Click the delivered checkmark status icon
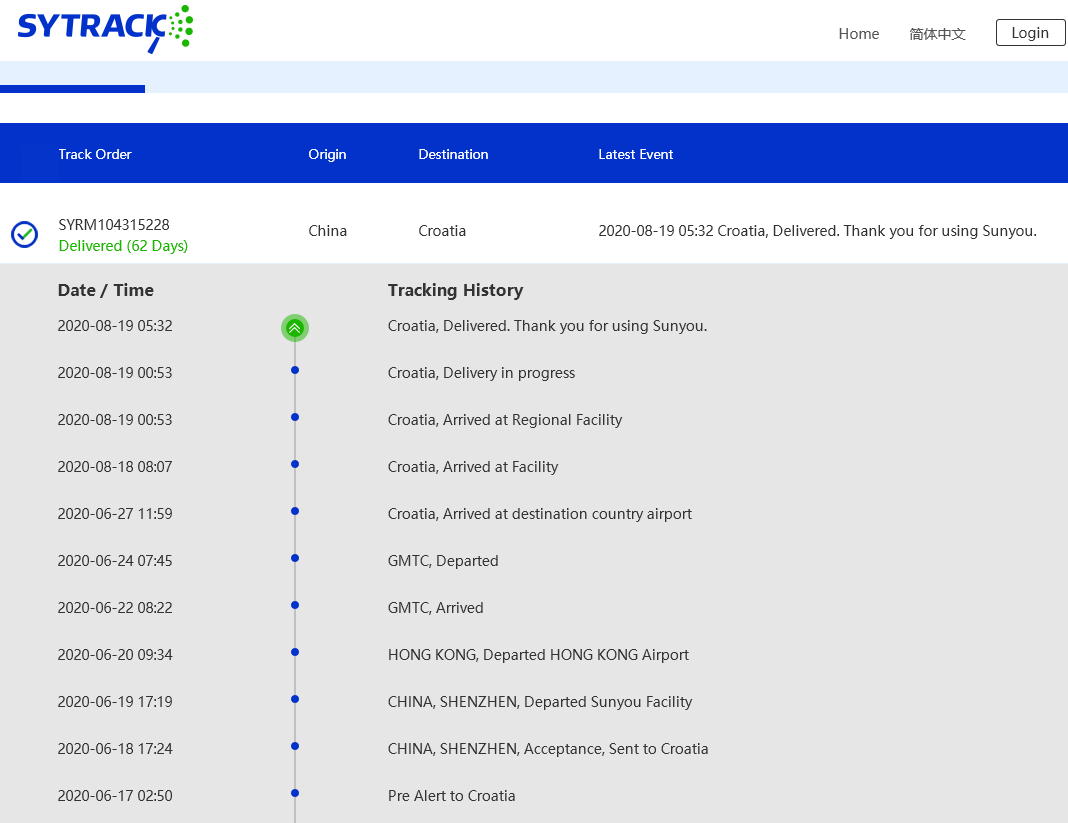Viewport: 1068px width, 823px height. (x=25, y=234)
